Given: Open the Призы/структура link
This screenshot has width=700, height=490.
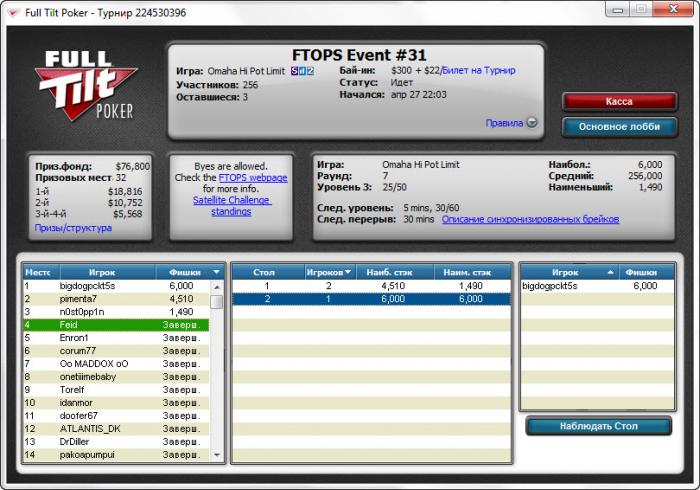Looking at the screenshot, I should coord(73,228).
